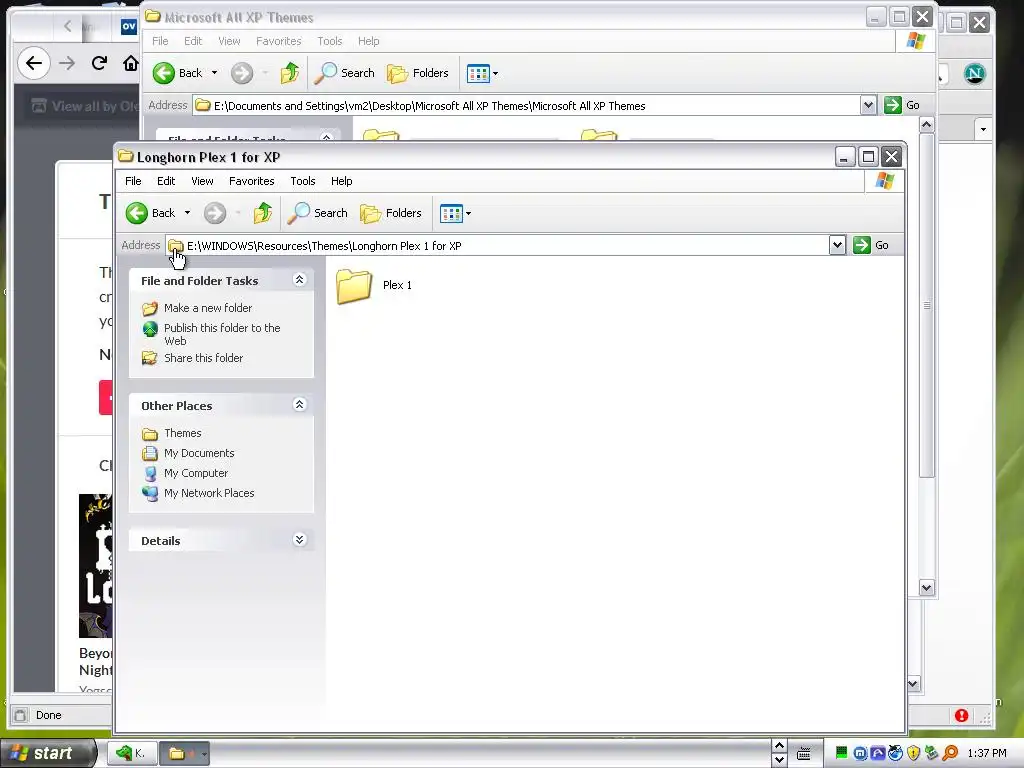Click taskbar button labeled K.
Image resolution: width=1024 pixels, height=768 pixels.
(x=131, y=754)
